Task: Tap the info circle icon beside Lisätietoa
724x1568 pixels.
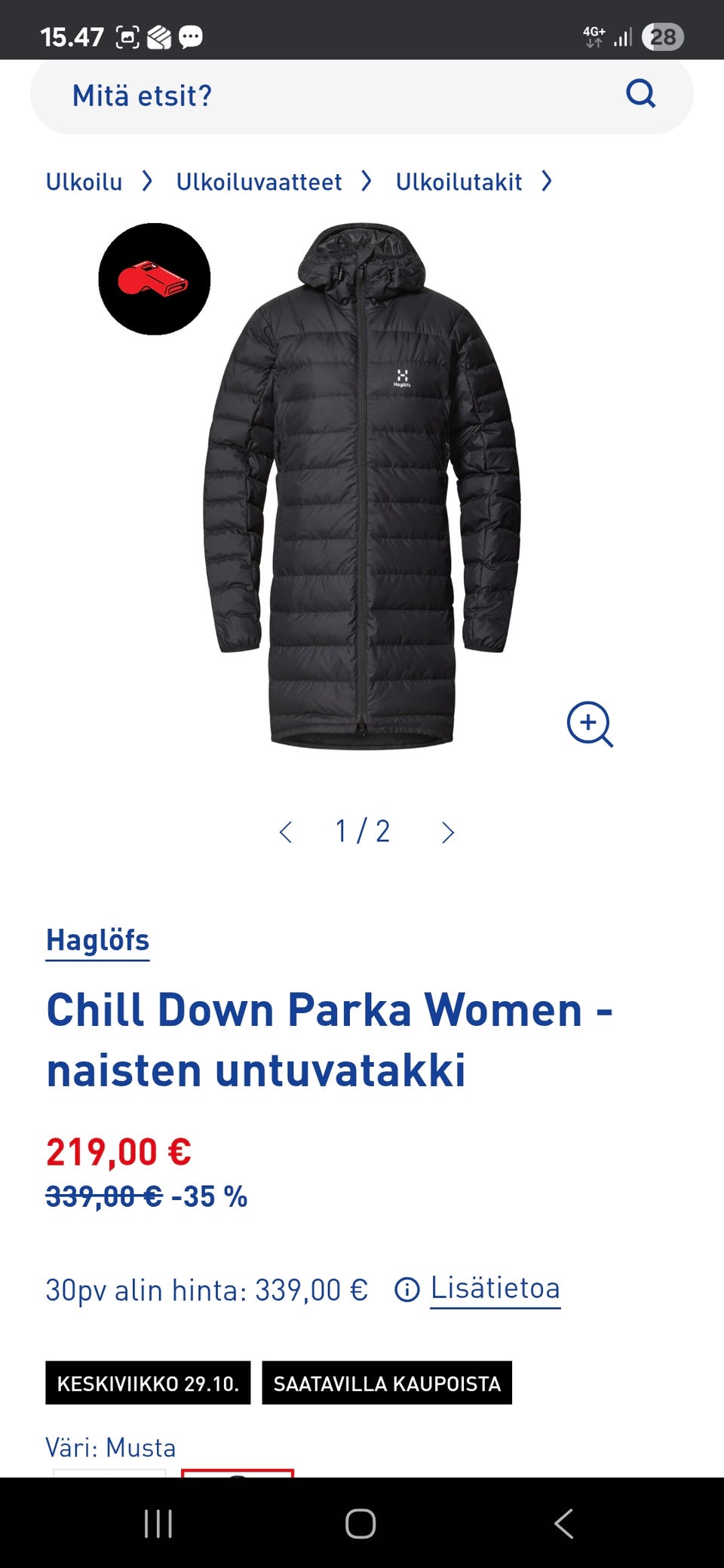Action: coord(407,1290)
